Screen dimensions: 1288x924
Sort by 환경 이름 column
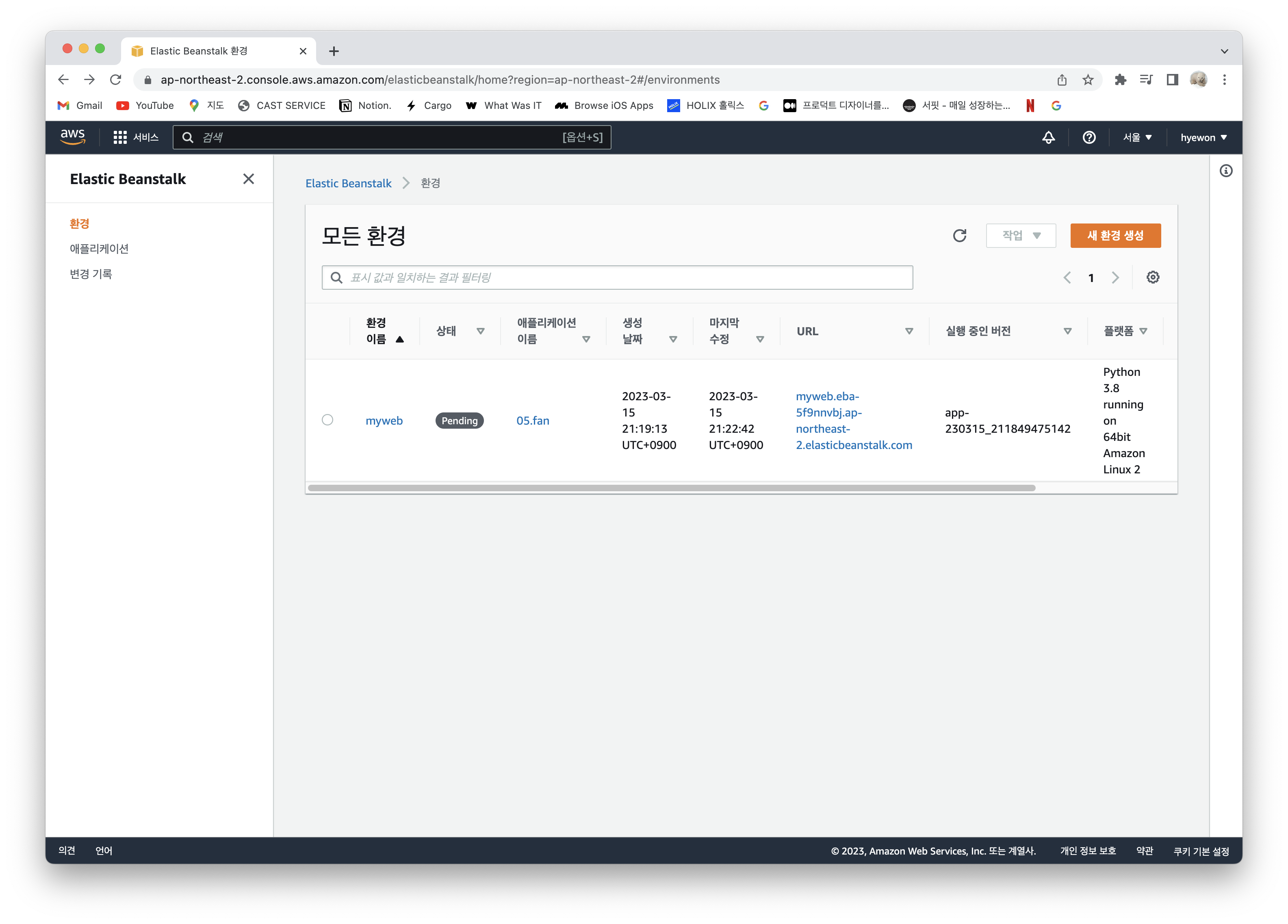pyautogui.click(x=384, y=331)
